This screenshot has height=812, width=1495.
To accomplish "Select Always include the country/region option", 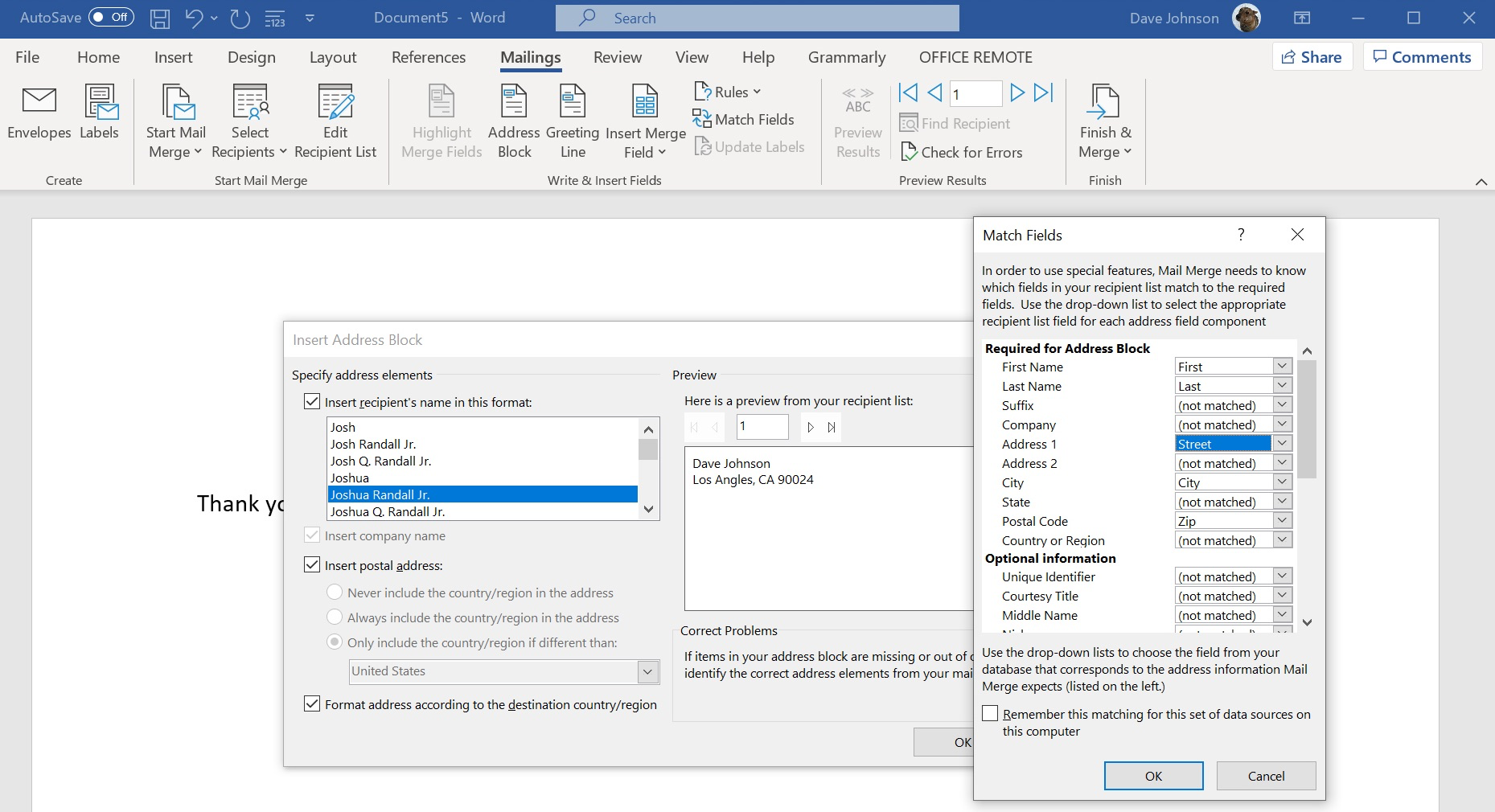I will pos(335,617).
